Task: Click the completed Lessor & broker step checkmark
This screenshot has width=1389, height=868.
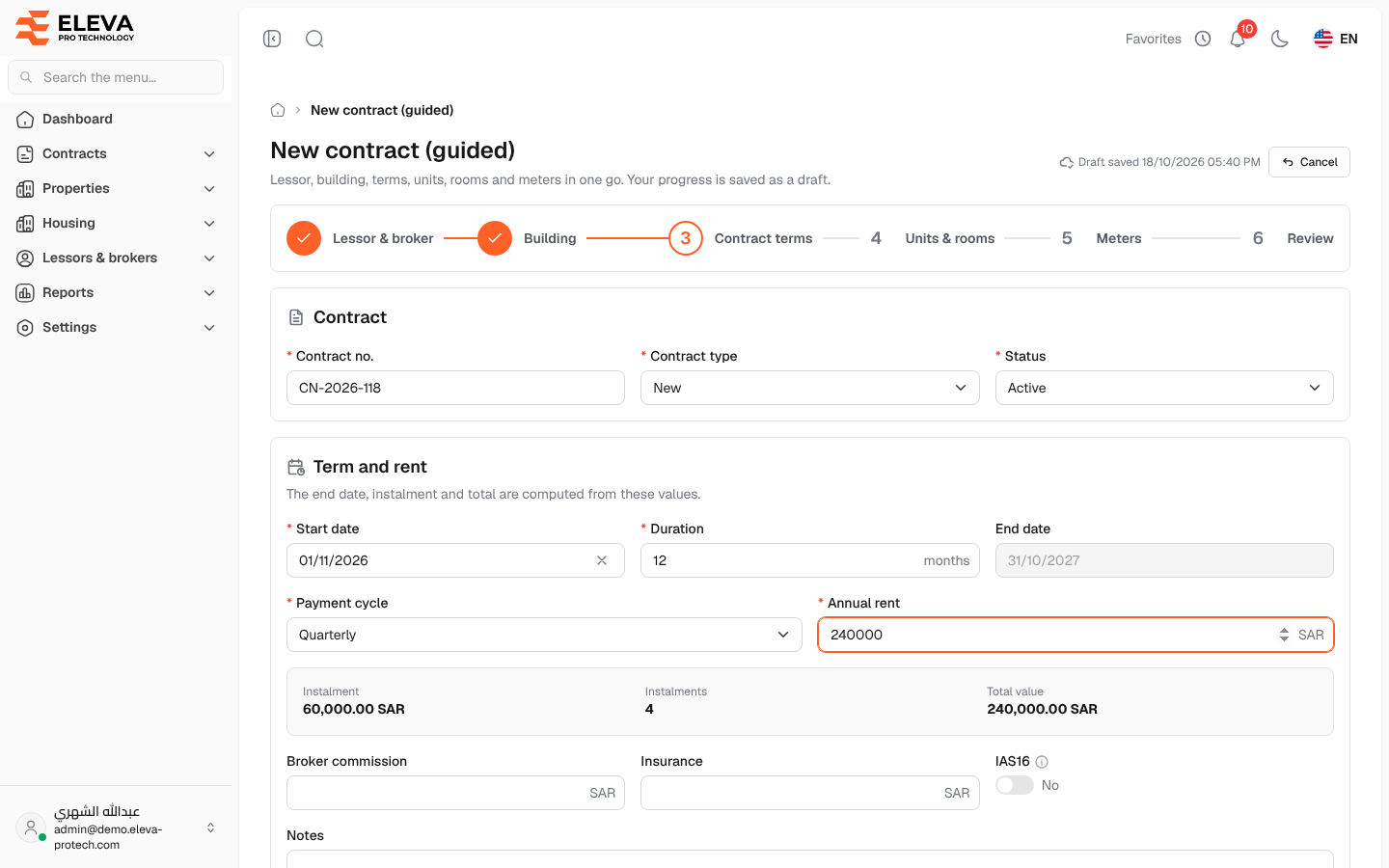Action: coord(304,238)
